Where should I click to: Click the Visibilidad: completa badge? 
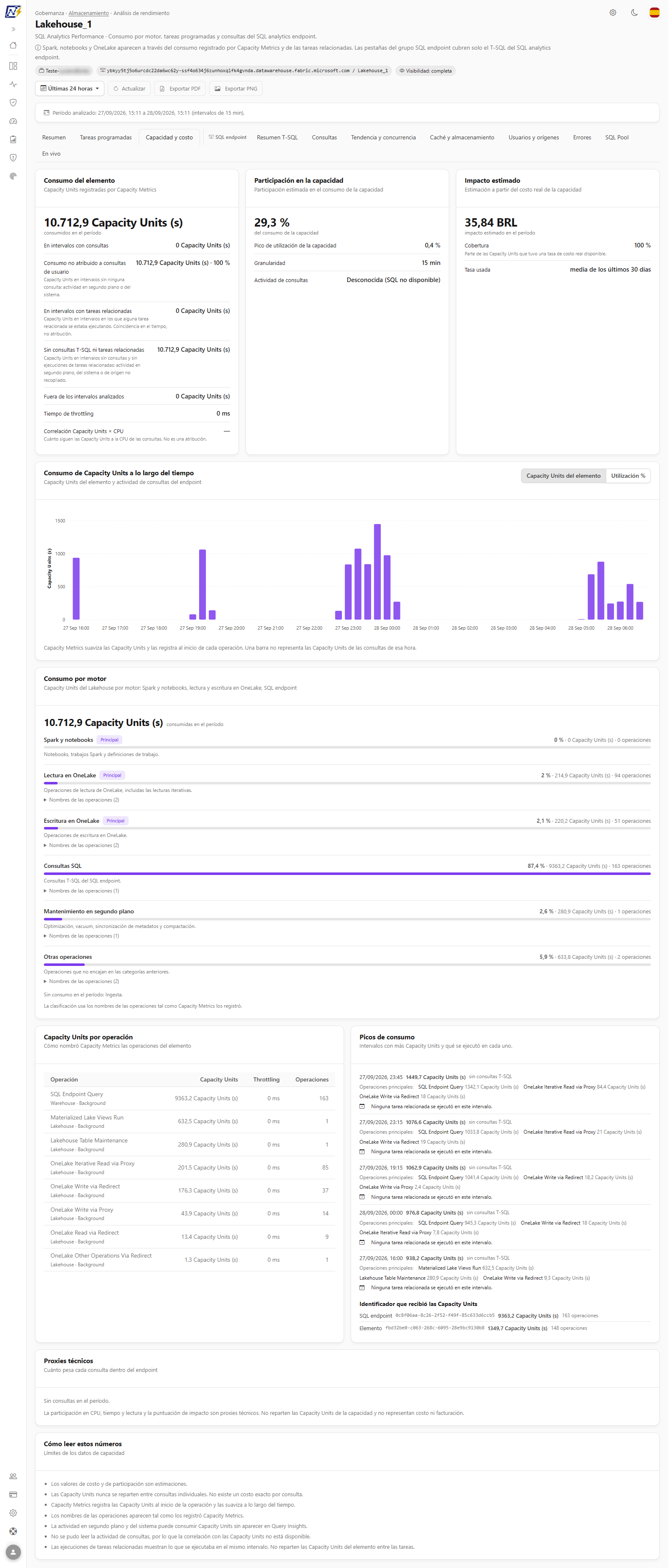[x=426, y=71]
